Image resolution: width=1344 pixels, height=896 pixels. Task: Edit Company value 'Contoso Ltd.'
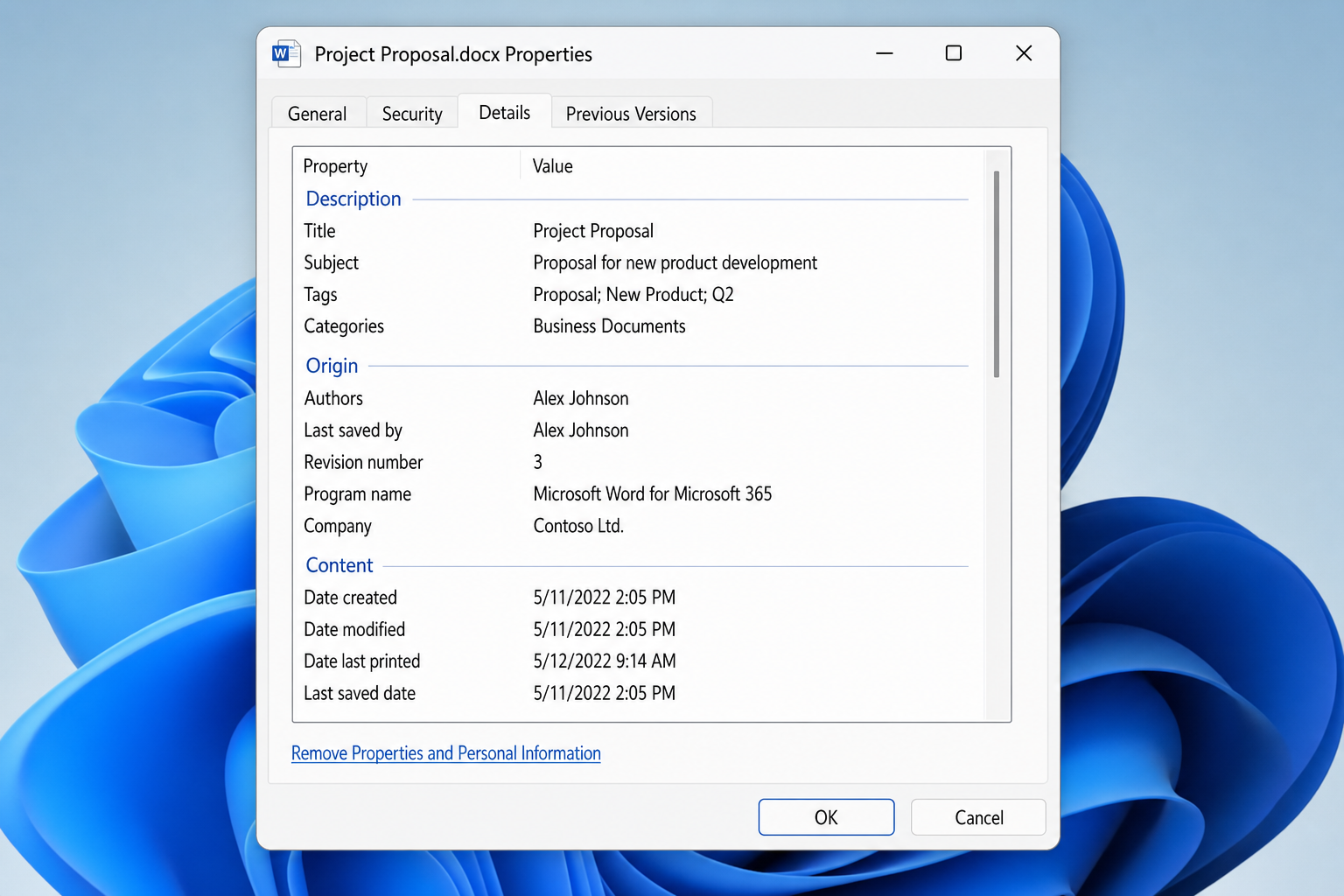578,526
